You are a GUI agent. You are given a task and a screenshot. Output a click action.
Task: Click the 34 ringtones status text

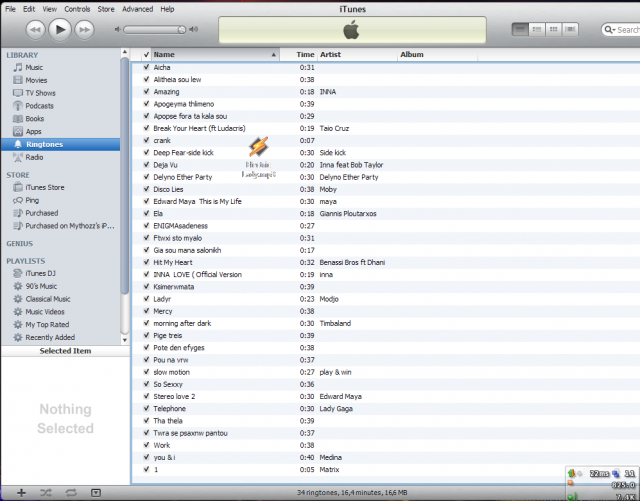(352, 493)
